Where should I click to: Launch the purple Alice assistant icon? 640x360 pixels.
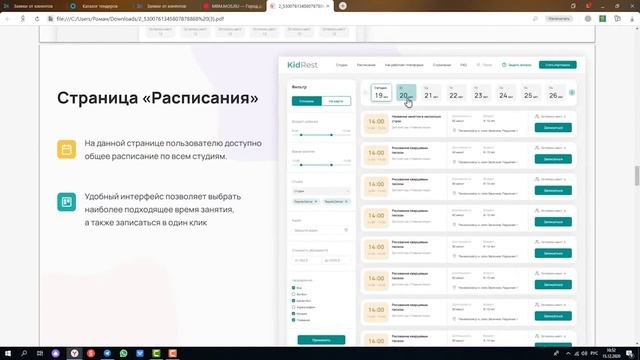(x=56, y=353)
